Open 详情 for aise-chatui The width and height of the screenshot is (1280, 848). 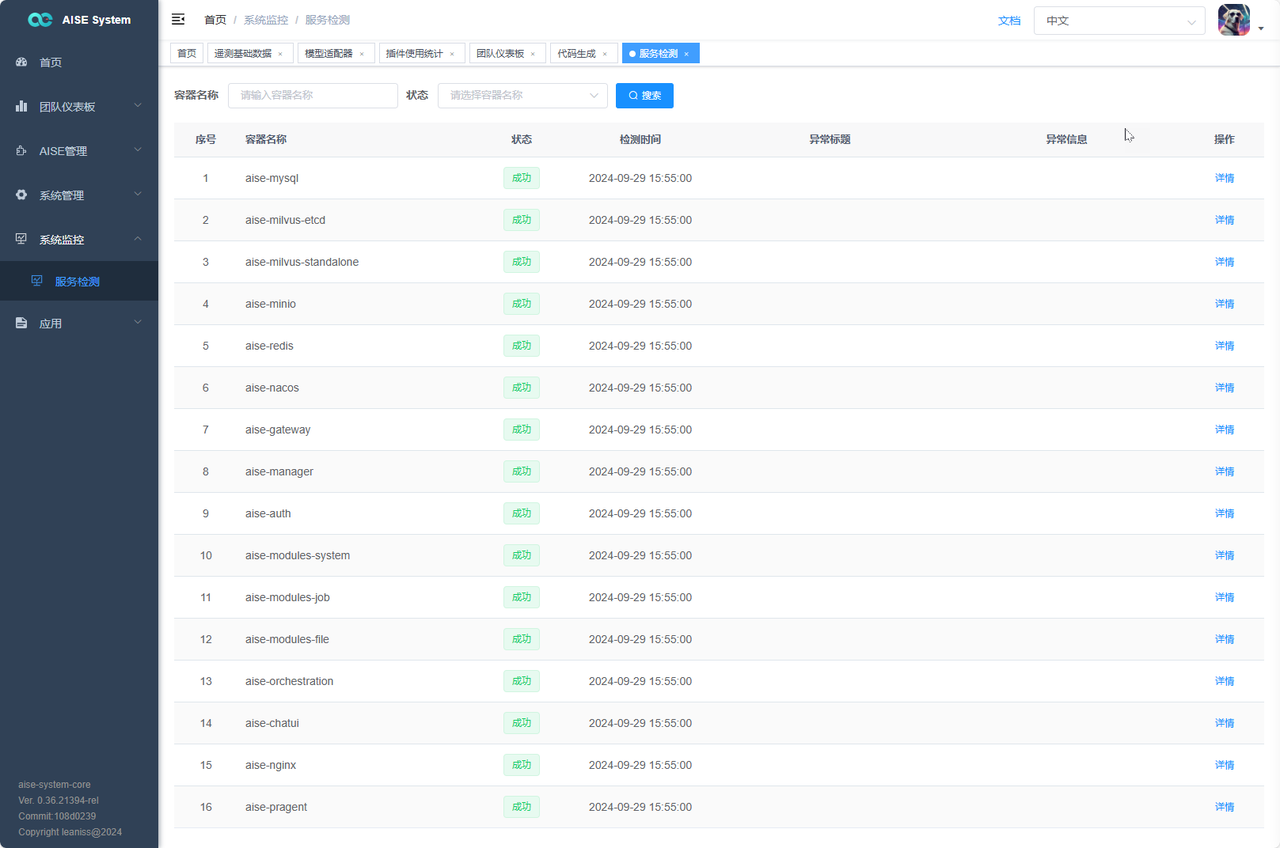point(1224,724)
